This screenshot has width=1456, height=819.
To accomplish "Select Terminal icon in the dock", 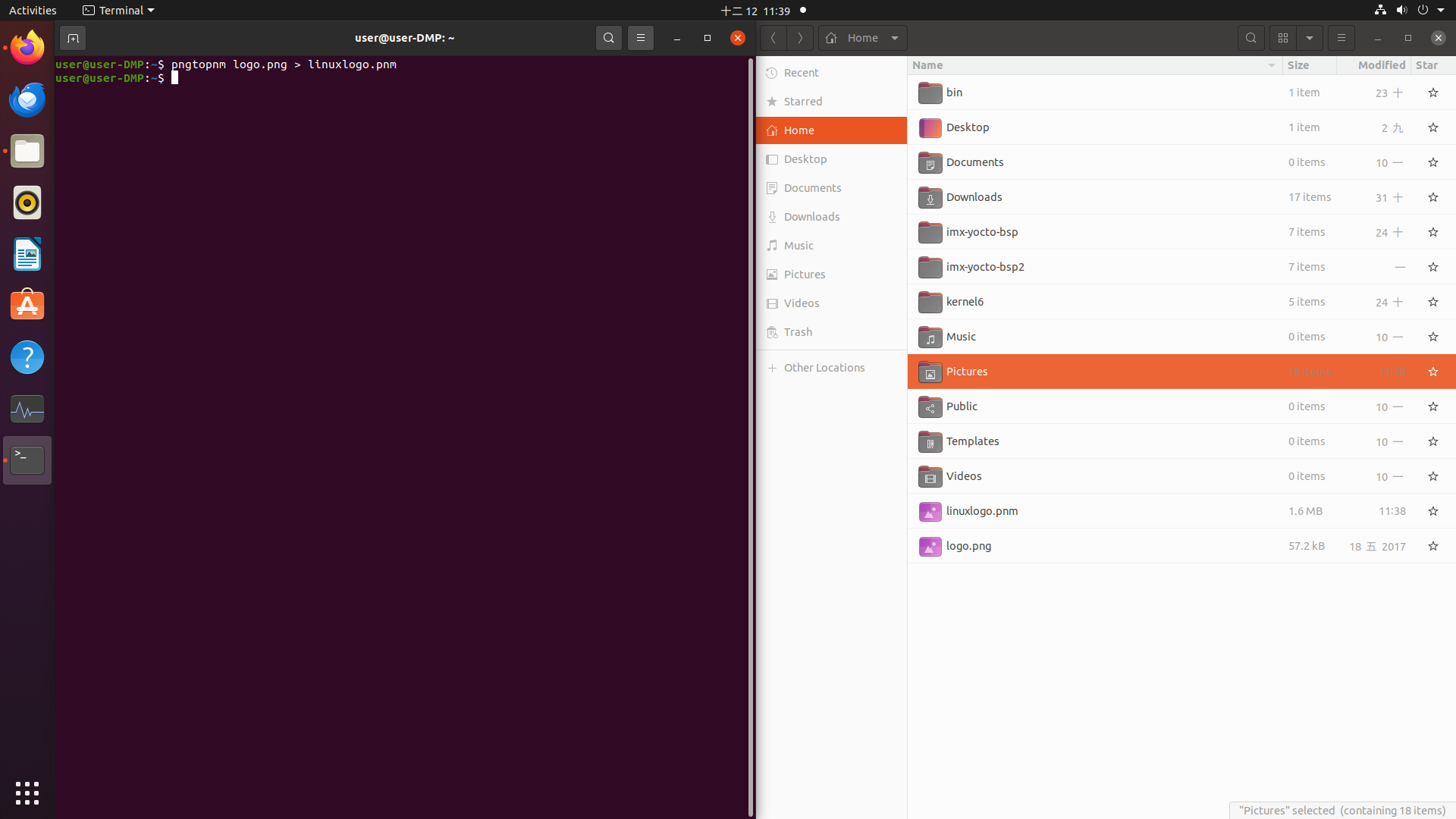I will tap(27, 460).
